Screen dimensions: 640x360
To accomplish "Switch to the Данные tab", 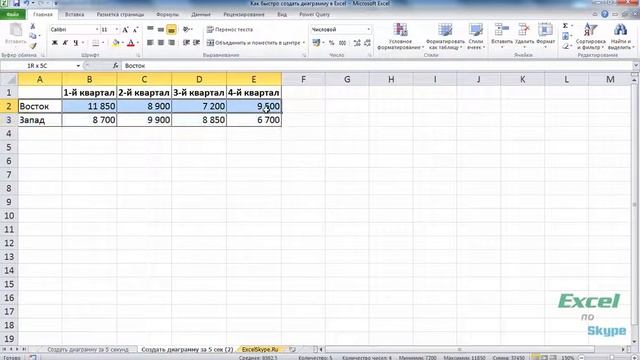I will tap(201, 14).
